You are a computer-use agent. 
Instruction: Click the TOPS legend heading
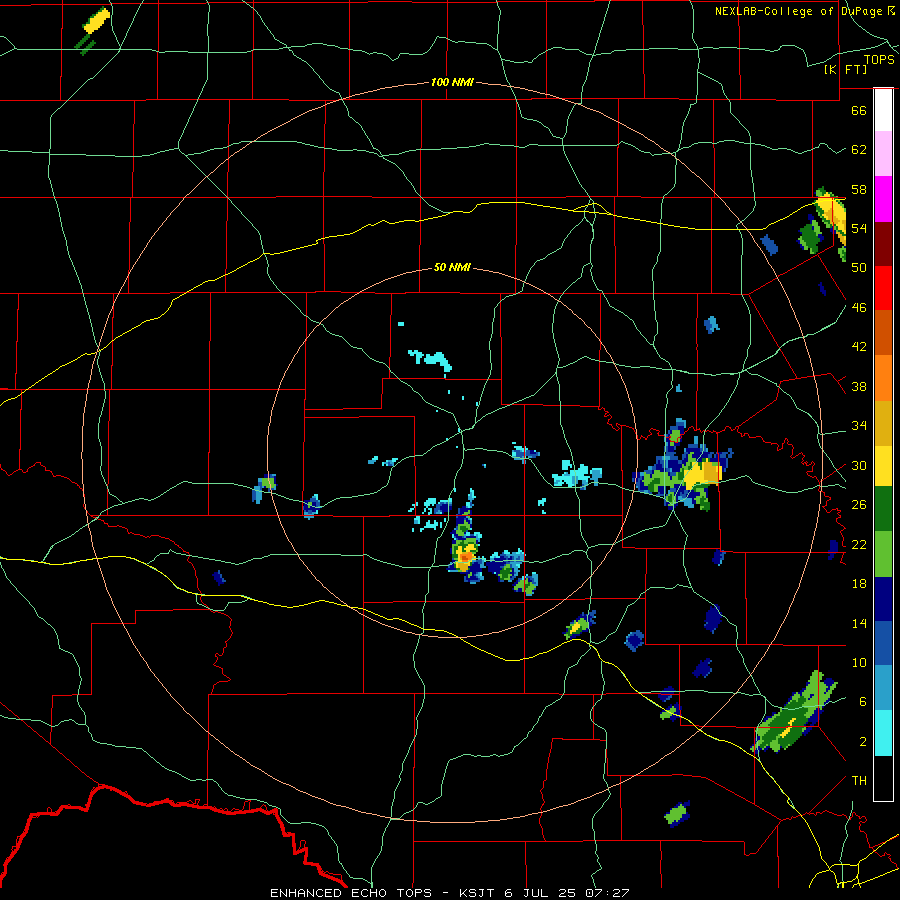point(879,59)
